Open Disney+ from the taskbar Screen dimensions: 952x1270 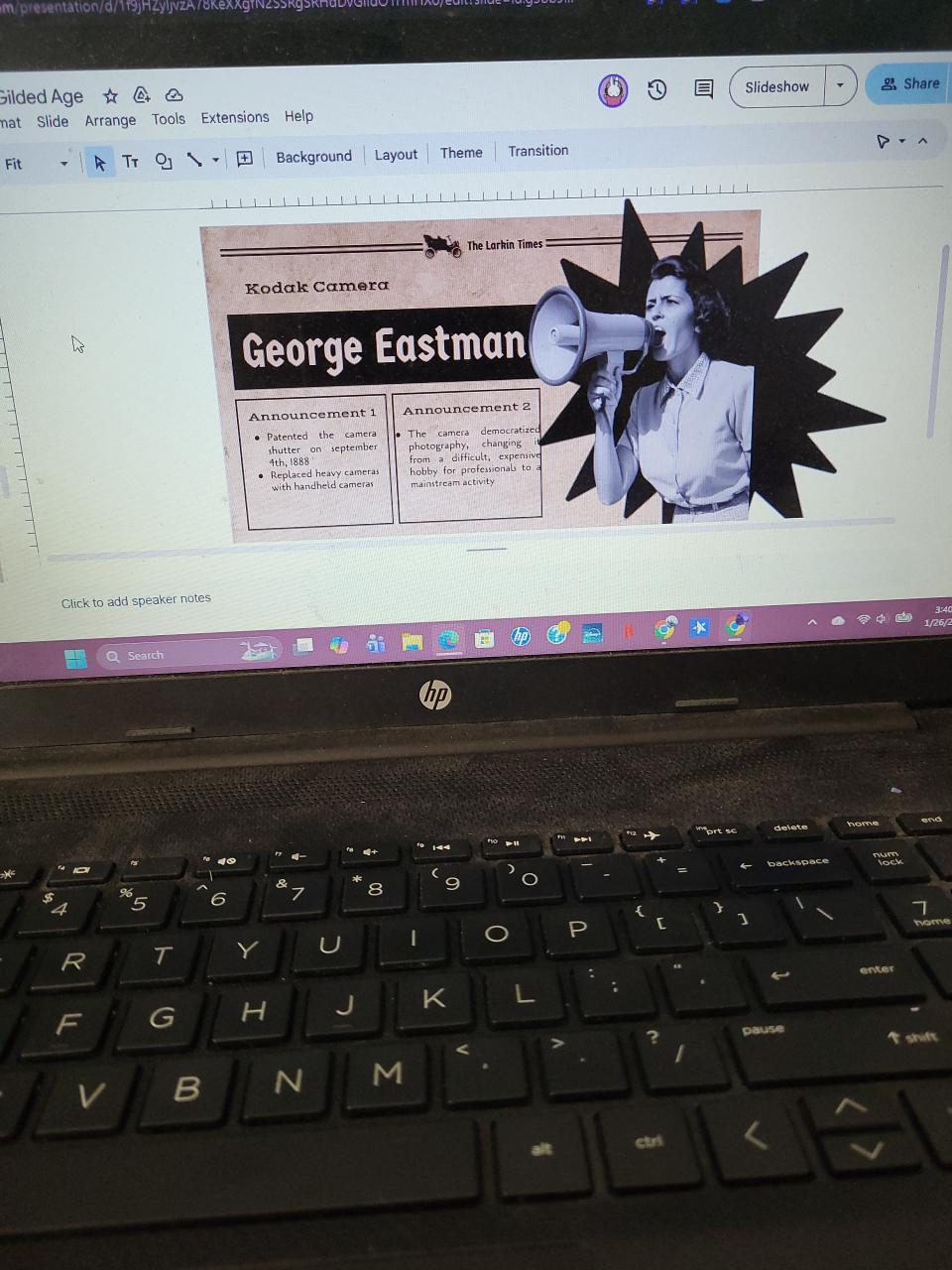[x=593, y=633]
